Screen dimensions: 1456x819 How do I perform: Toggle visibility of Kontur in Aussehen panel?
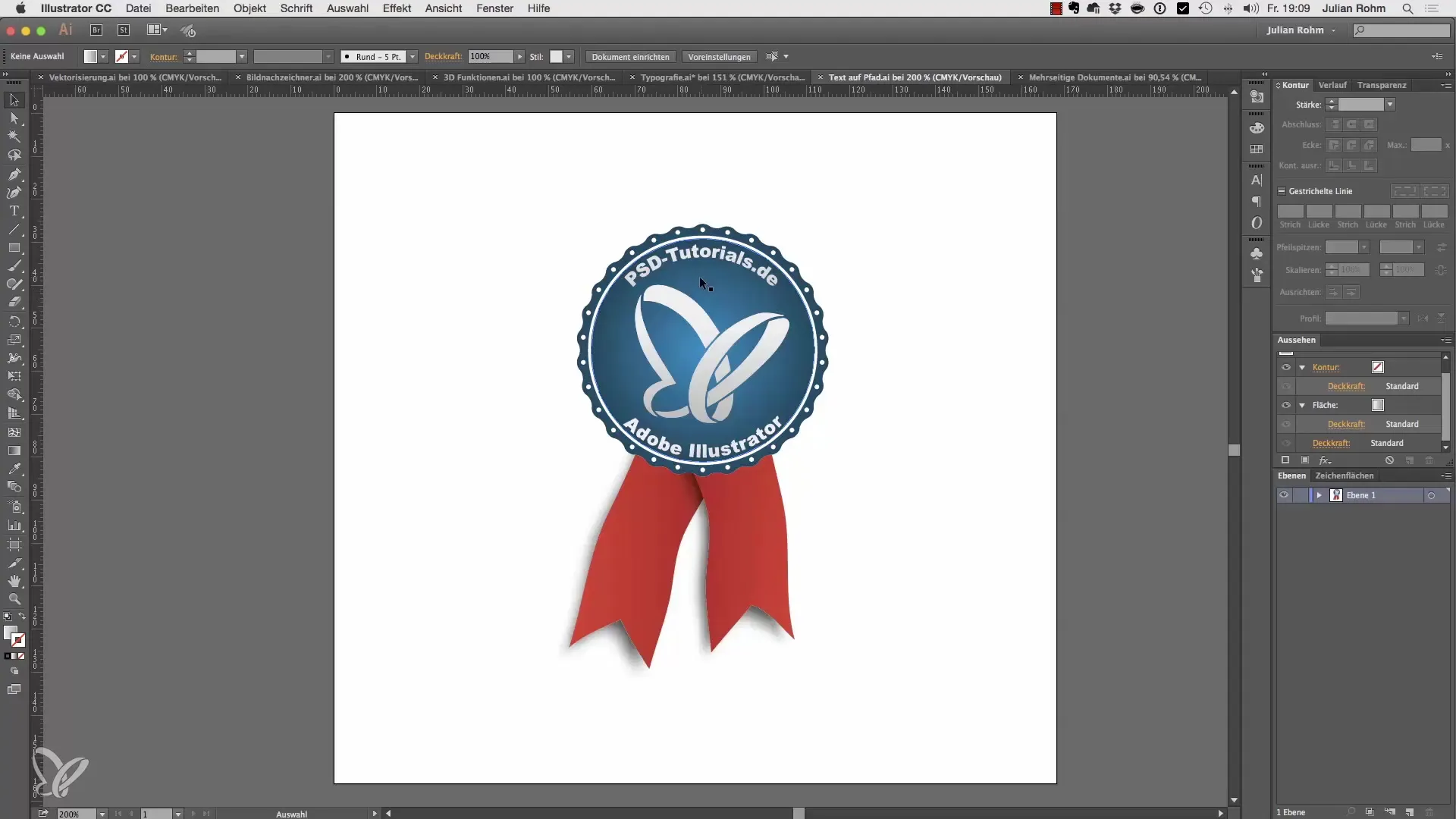(1285, 367)
